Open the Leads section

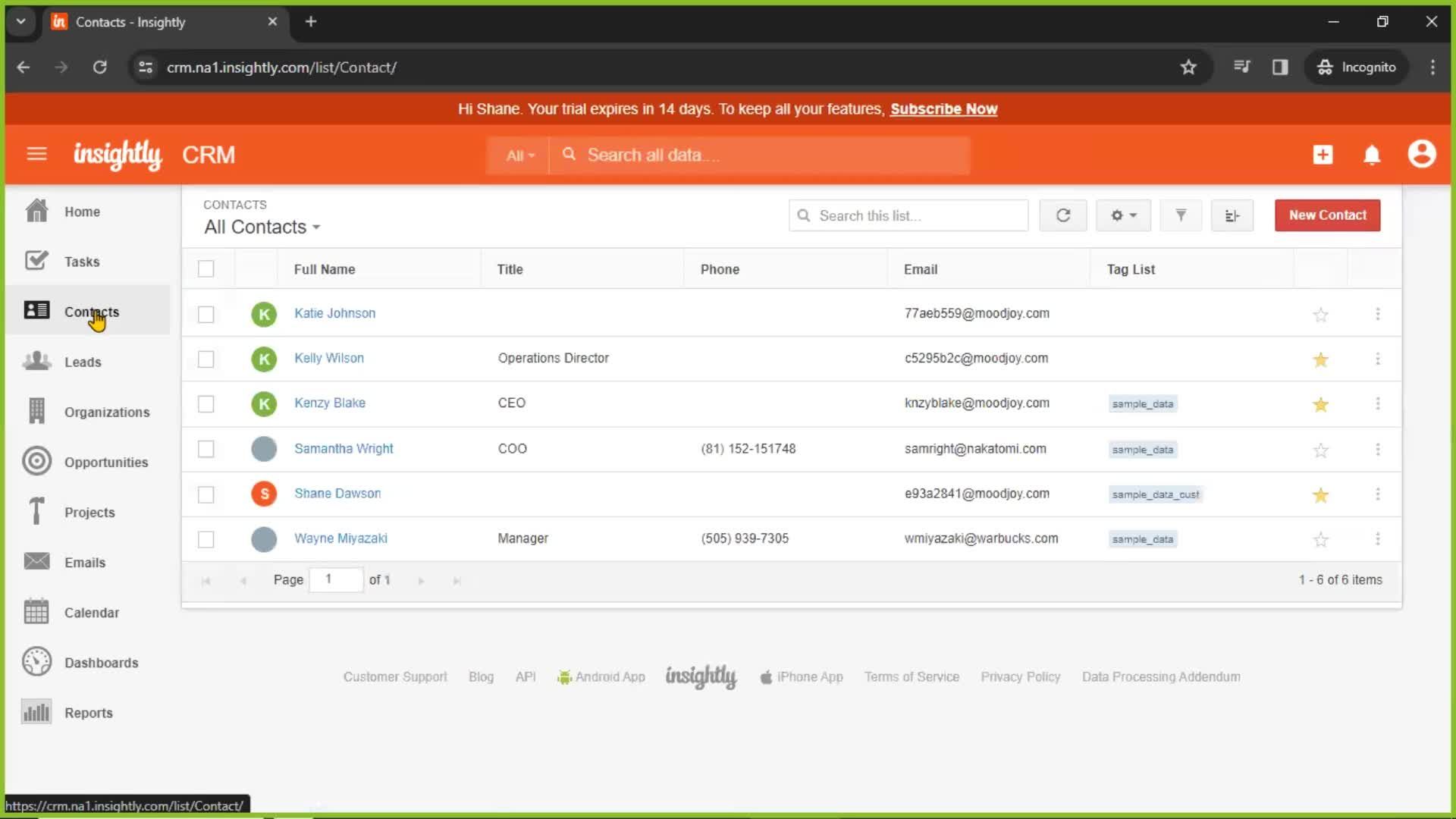[x=83, y=362]
